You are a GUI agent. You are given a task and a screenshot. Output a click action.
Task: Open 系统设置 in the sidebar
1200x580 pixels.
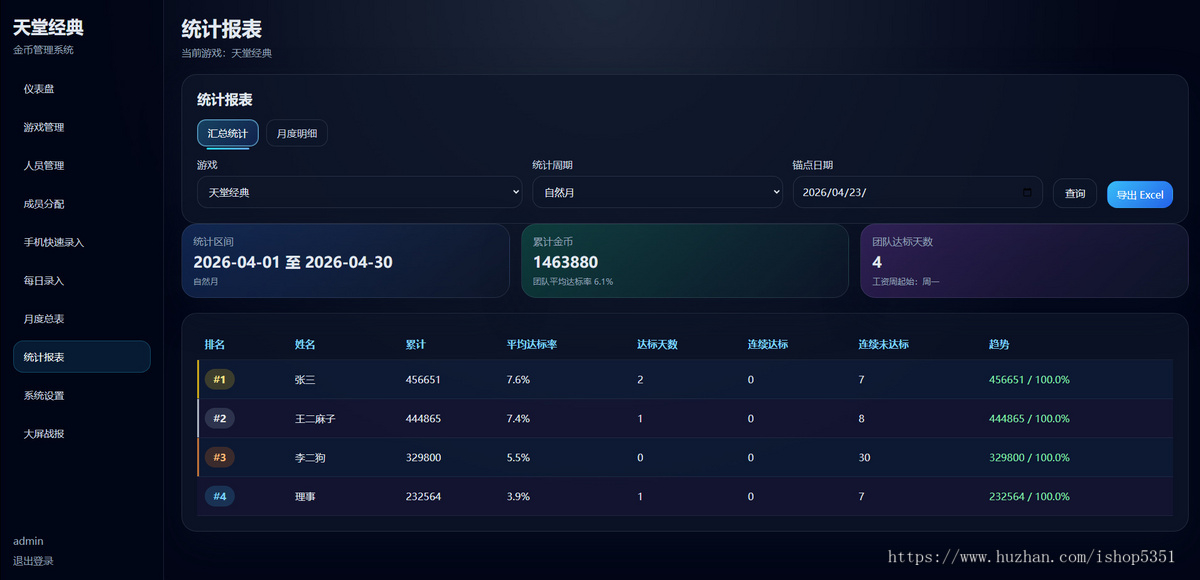click(82, 396)
